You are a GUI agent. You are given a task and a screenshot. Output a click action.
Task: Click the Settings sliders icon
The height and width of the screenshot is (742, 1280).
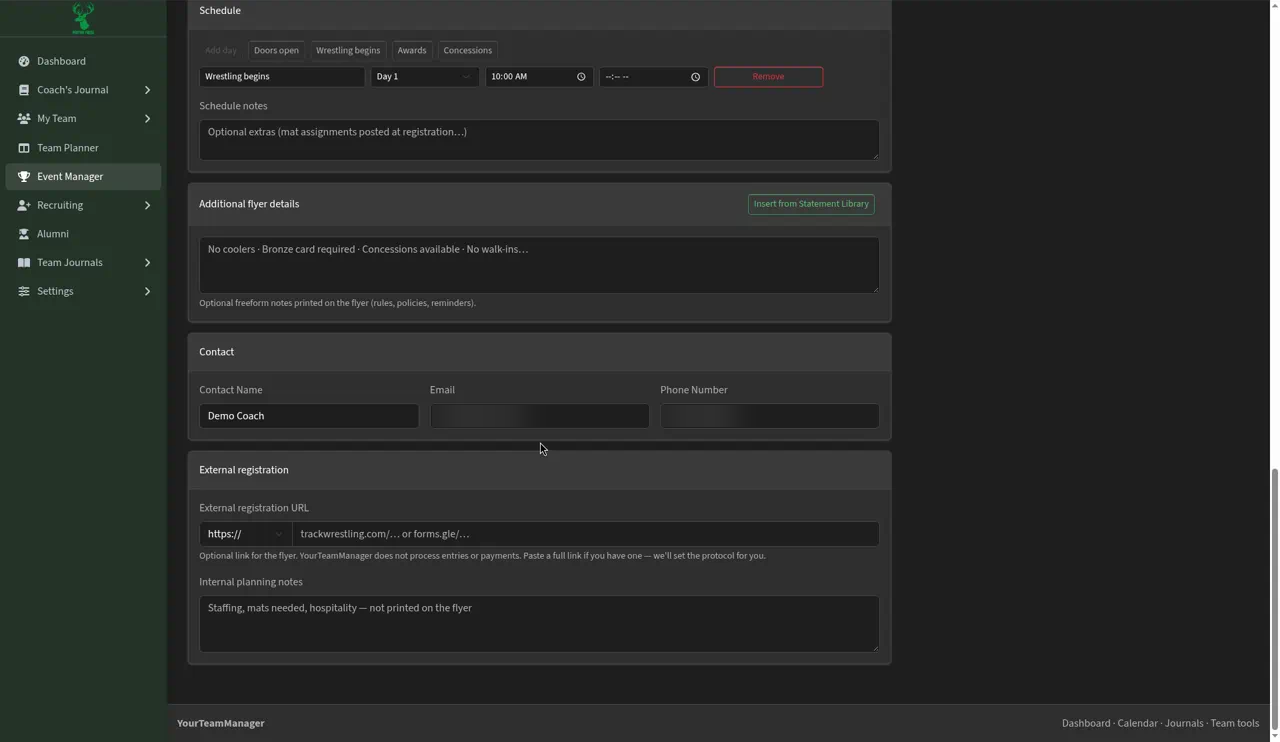(x=24, y=291)
